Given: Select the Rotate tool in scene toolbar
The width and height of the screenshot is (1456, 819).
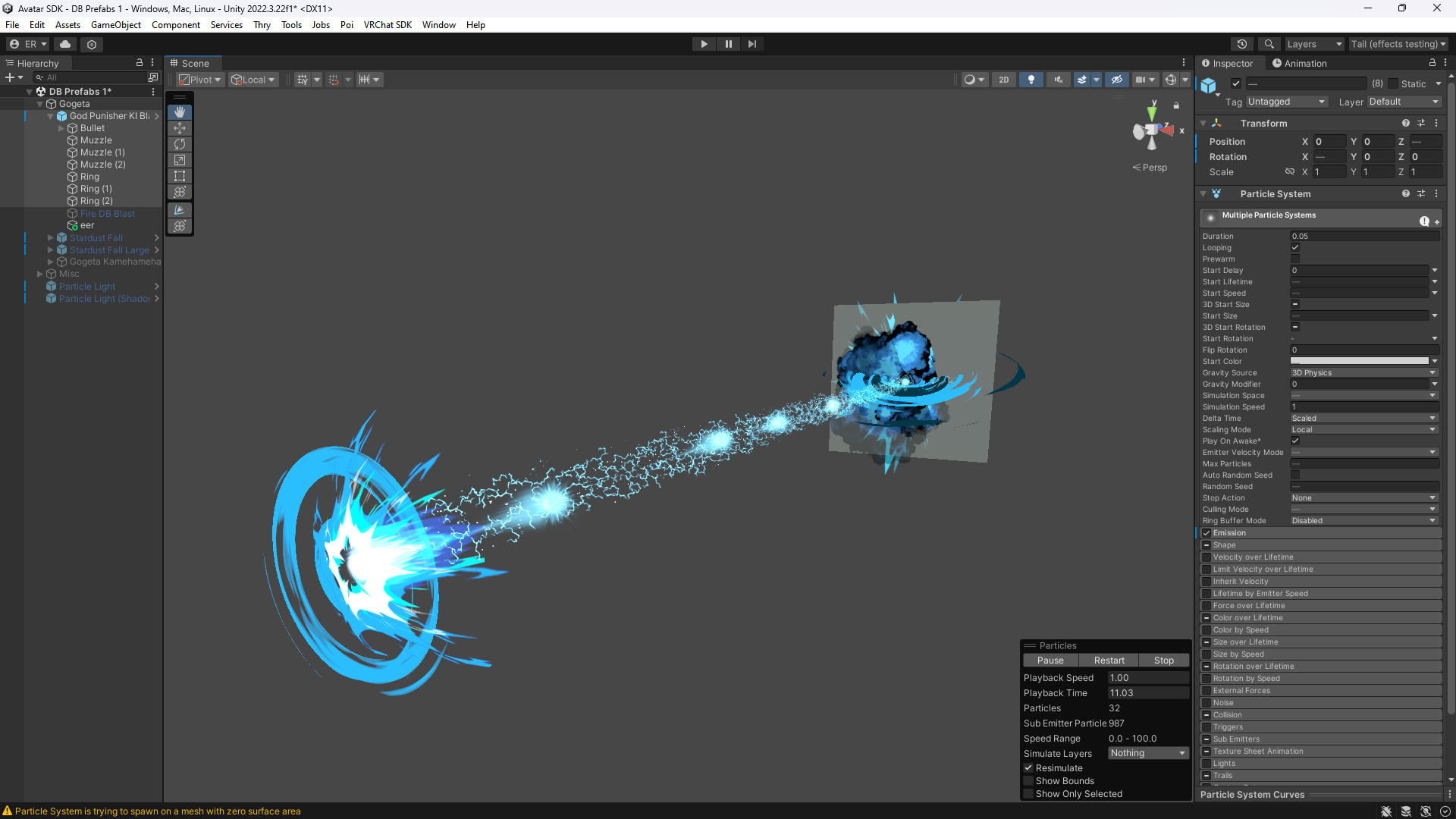Looking at the screenshot, I should pyautogui.click(x=180, y=144).
